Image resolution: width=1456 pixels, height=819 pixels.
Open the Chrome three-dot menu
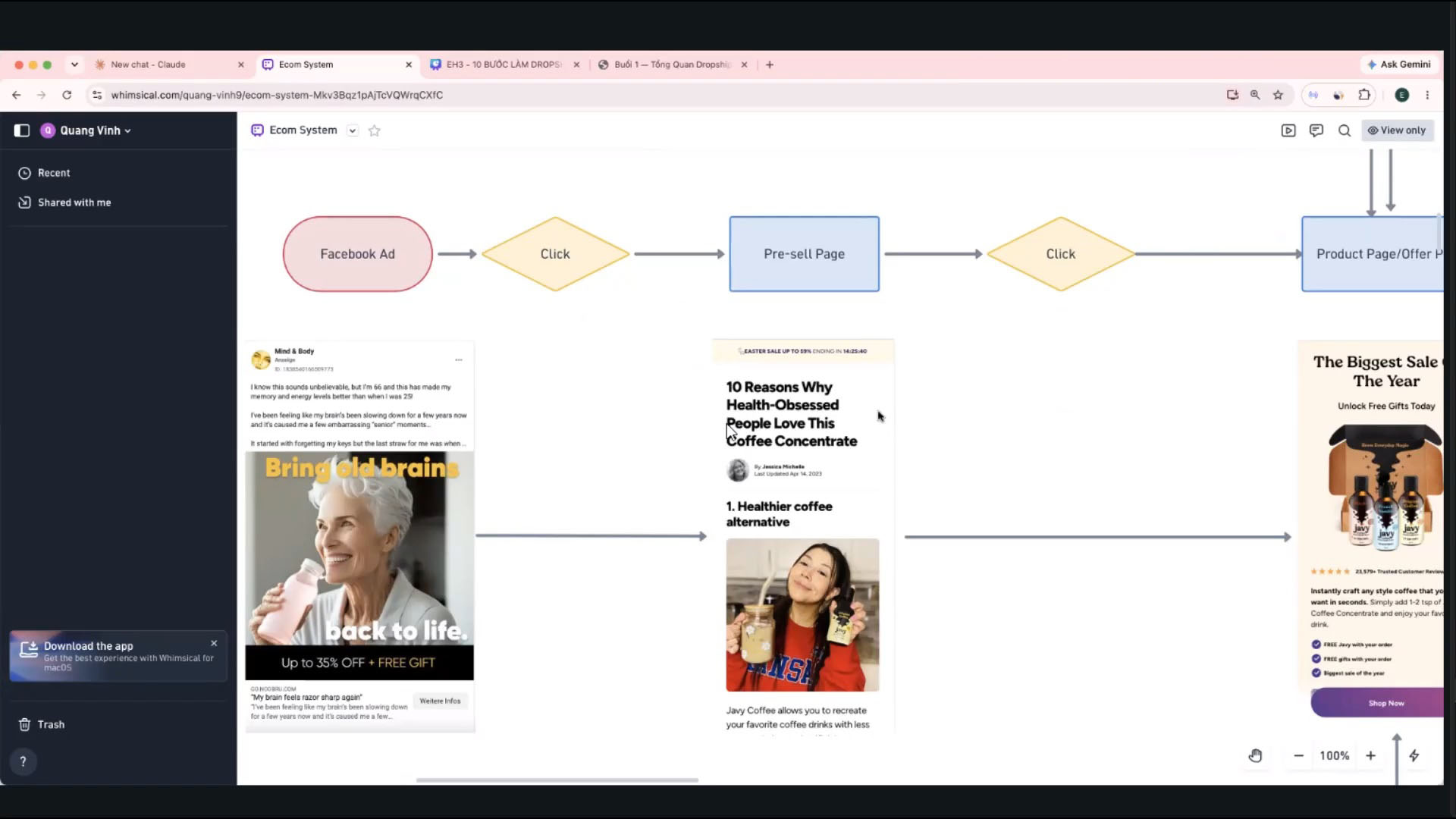[1427, 95]
